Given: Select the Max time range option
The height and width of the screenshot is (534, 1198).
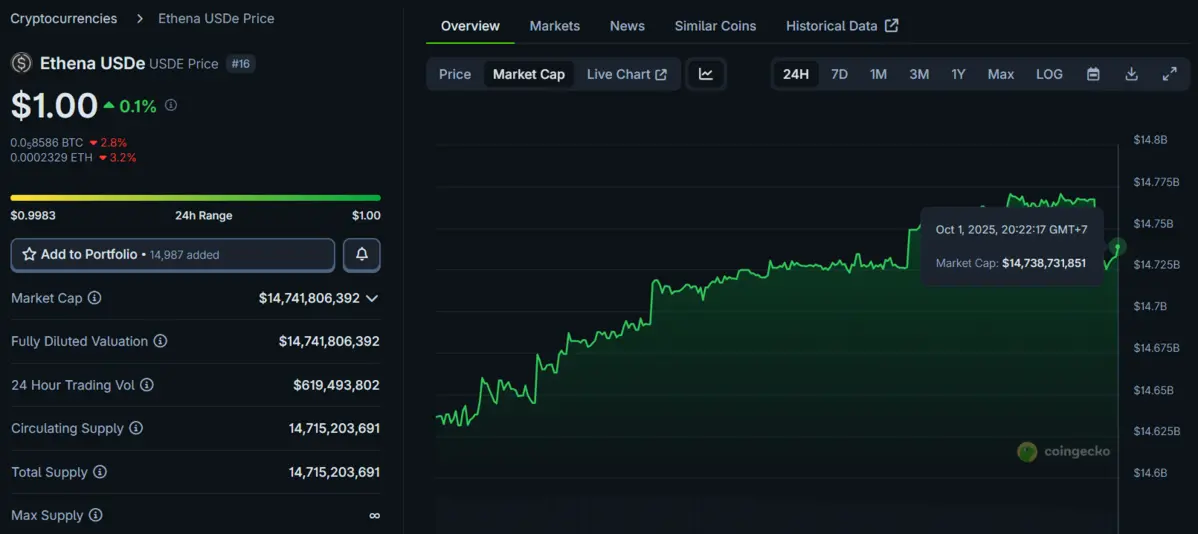Looking at the screenshot, I should click(1000, 74).
